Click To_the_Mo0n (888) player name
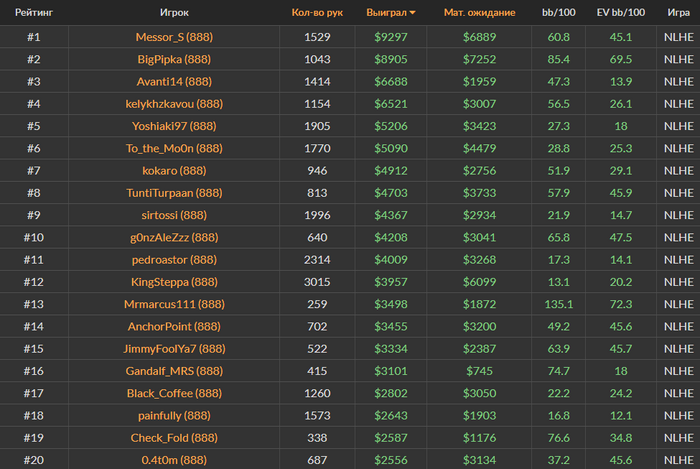 (174, 149)
